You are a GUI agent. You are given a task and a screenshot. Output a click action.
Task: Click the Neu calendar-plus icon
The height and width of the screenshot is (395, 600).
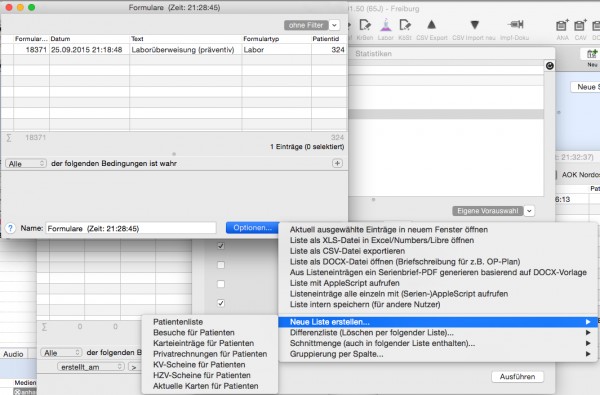pos(592,54)
